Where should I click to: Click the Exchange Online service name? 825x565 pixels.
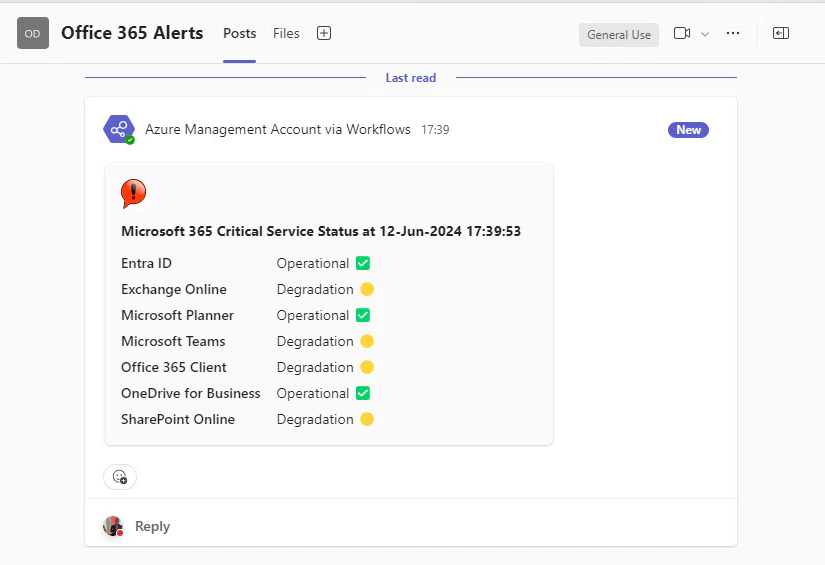[x=174, y=289]
